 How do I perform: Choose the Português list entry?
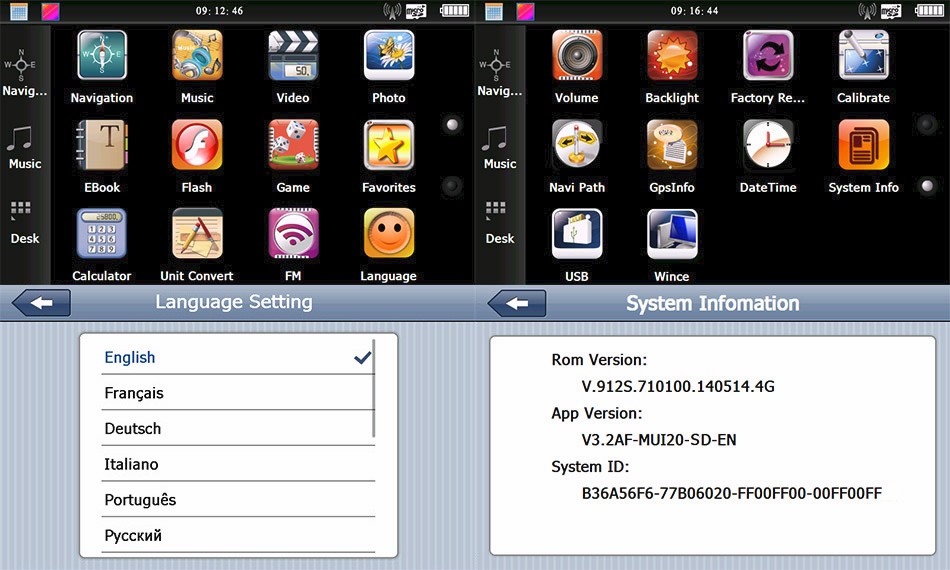click(236, 500)
